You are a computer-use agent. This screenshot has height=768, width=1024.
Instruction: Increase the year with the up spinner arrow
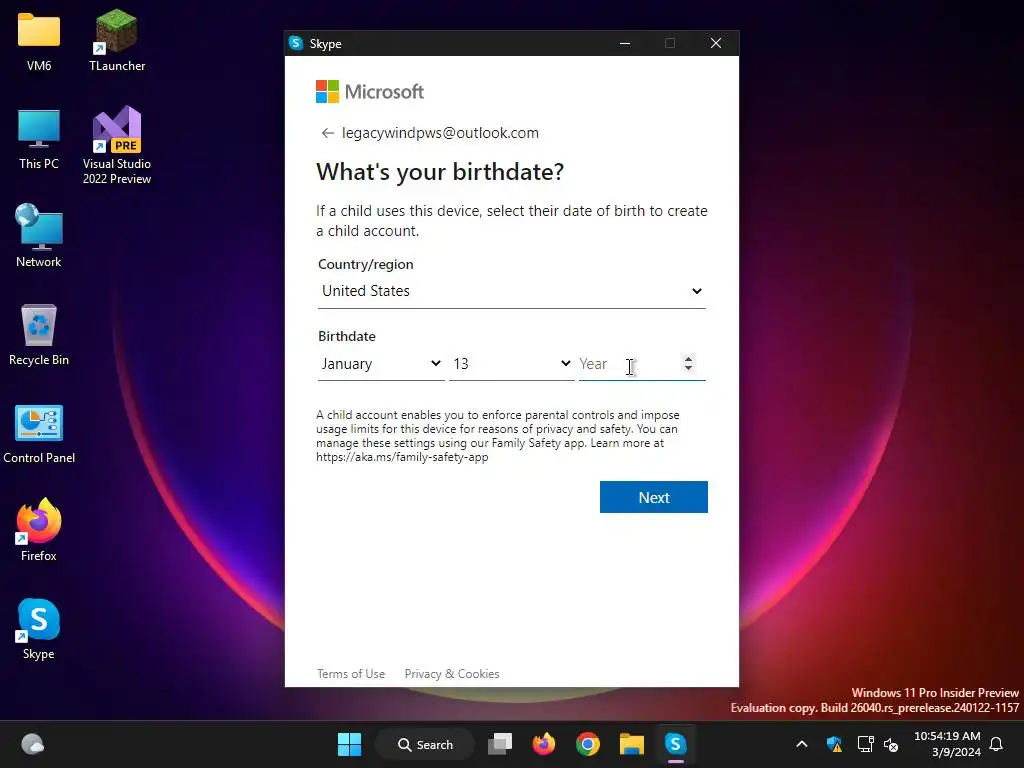coord(688,359)
